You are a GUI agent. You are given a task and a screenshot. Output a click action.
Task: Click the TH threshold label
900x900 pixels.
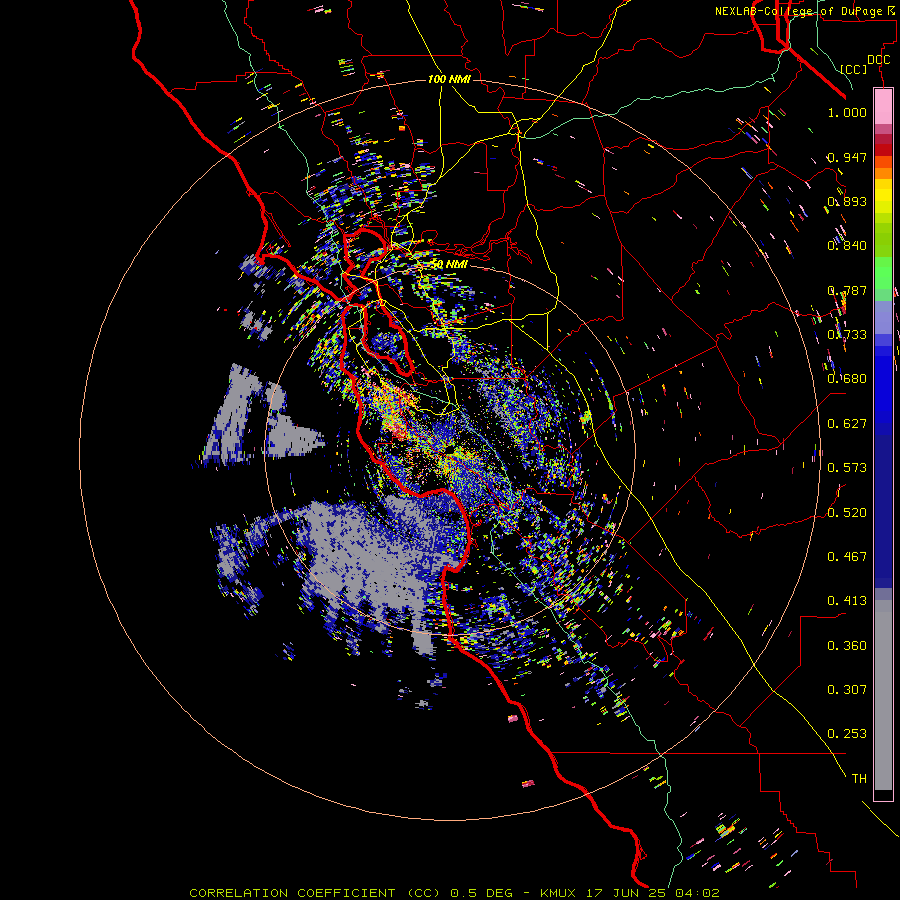[x=859, y=779]
